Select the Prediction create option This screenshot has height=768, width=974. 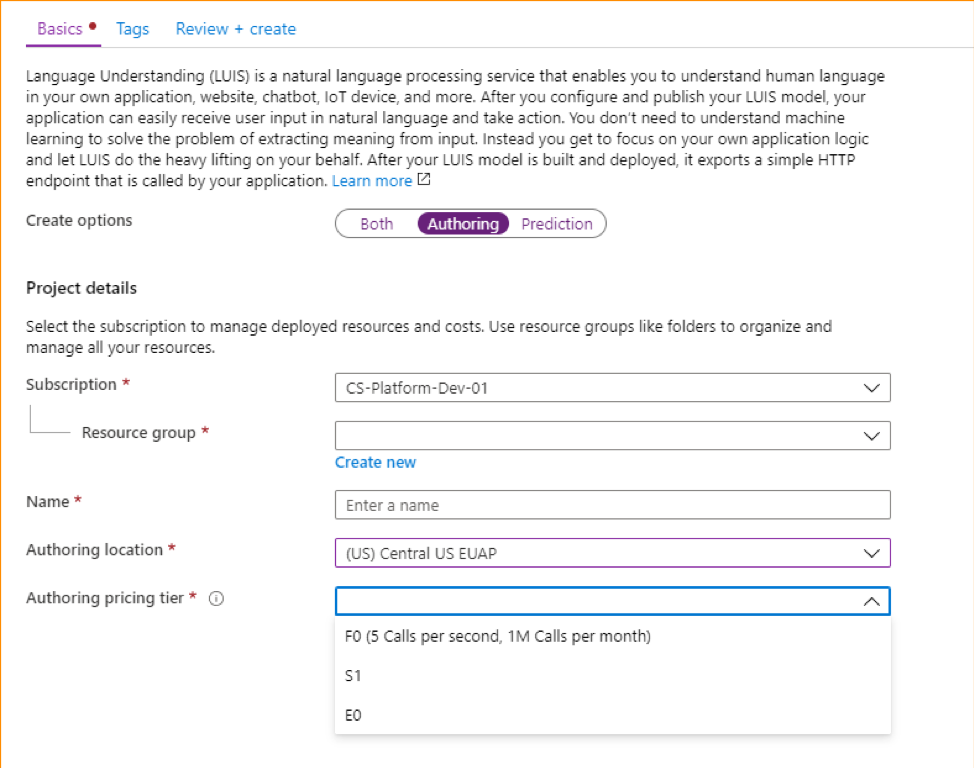pyautogui.click(x=557, y=224)
